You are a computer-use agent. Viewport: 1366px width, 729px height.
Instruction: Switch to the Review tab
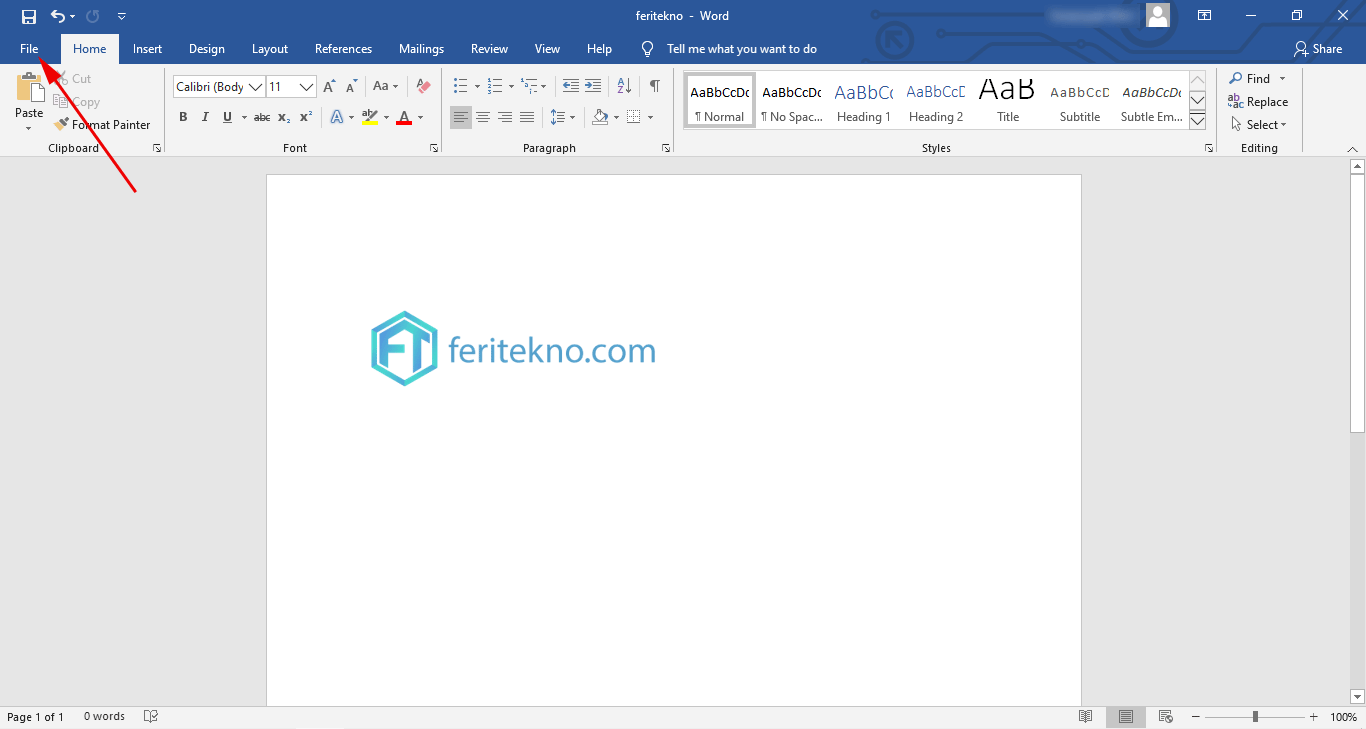point(489,49)
